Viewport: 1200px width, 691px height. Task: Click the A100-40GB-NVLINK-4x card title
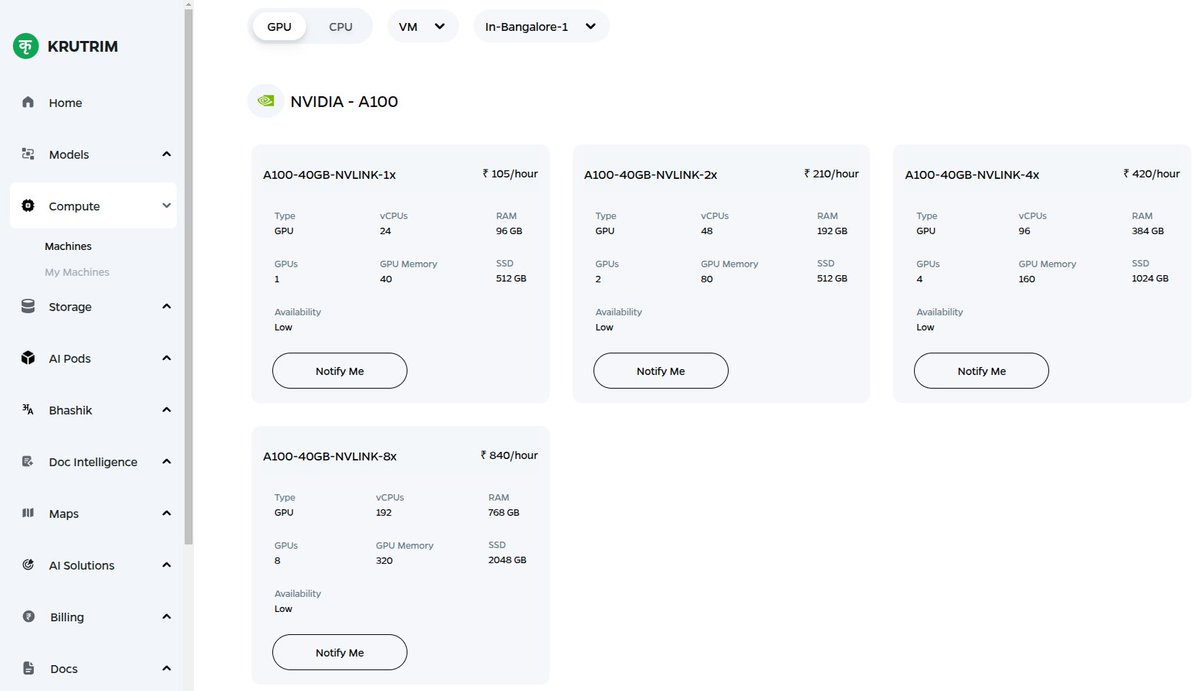[x=972, y=175]
